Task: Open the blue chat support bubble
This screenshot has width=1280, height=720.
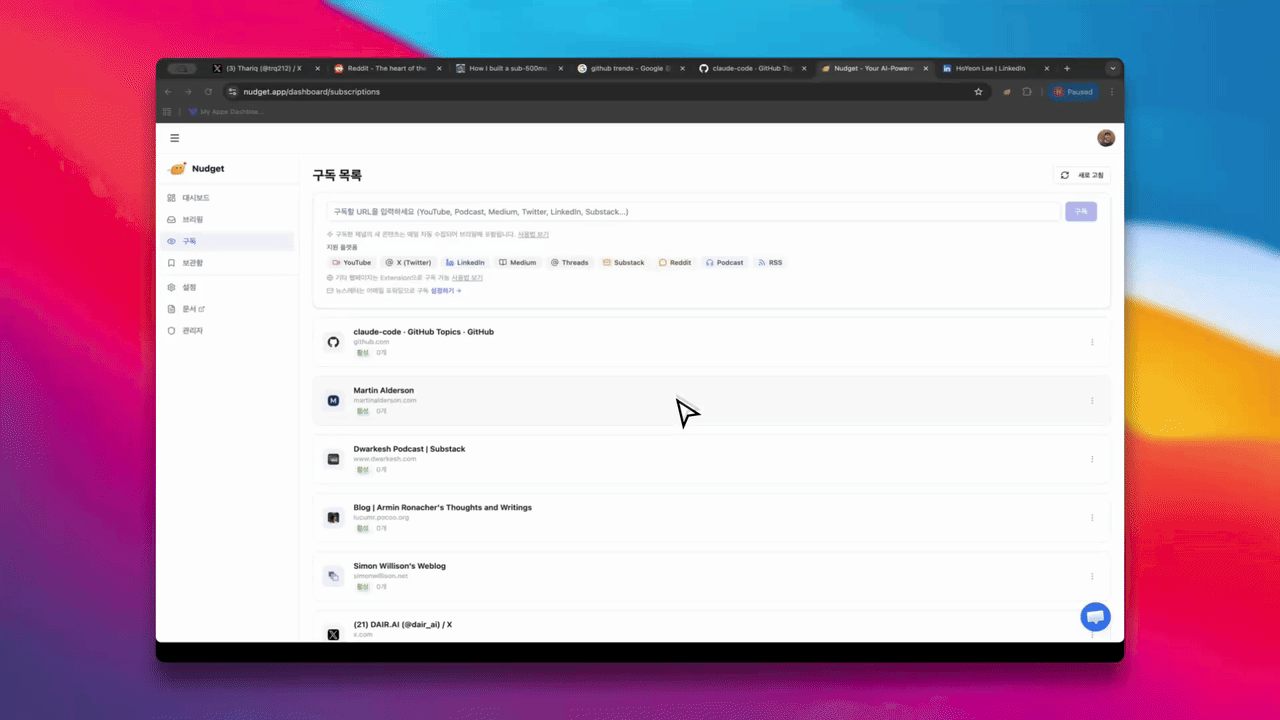Action: (x=1095, y=616)
